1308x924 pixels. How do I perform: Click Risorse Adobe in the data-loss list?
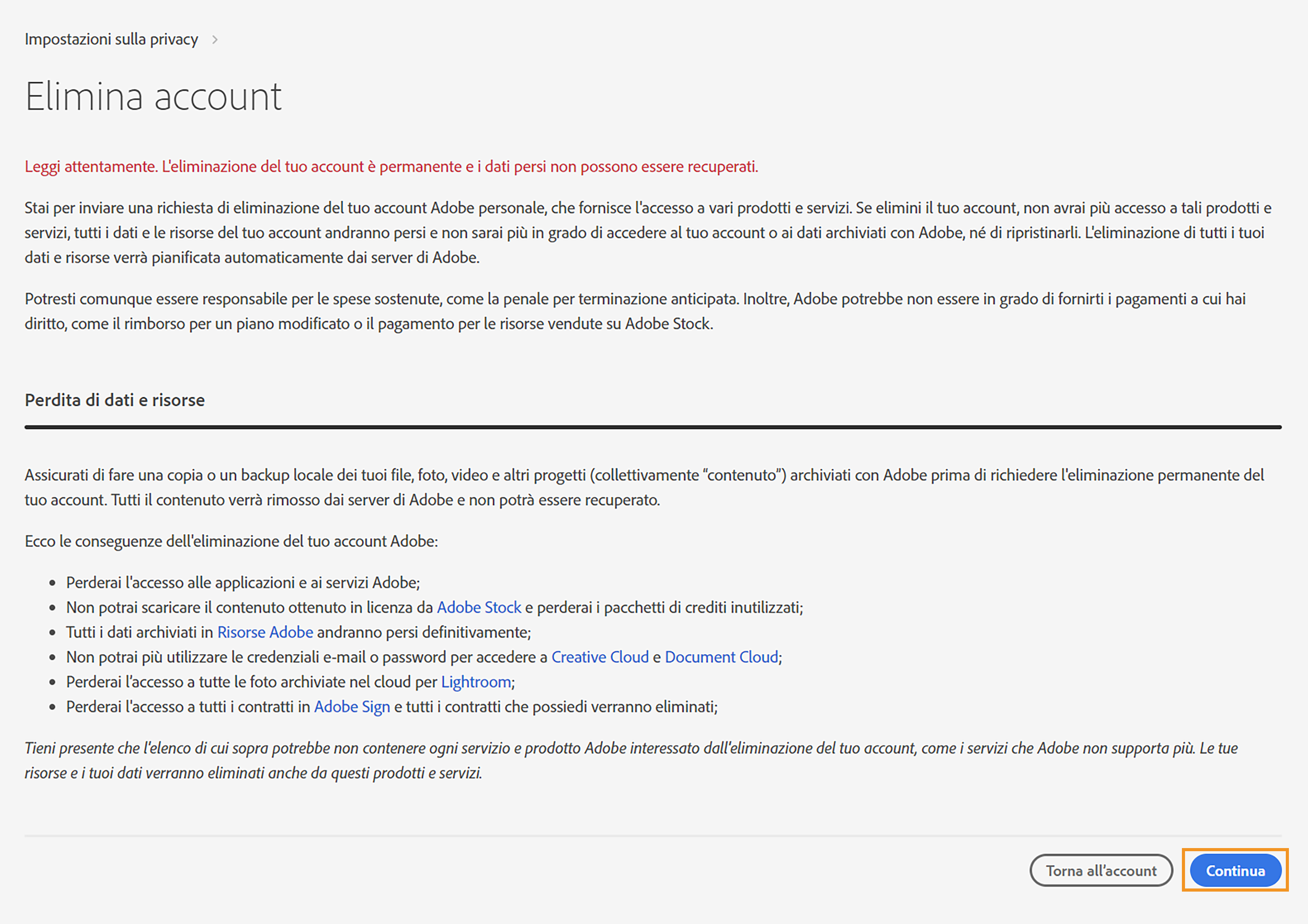[265, 632]
